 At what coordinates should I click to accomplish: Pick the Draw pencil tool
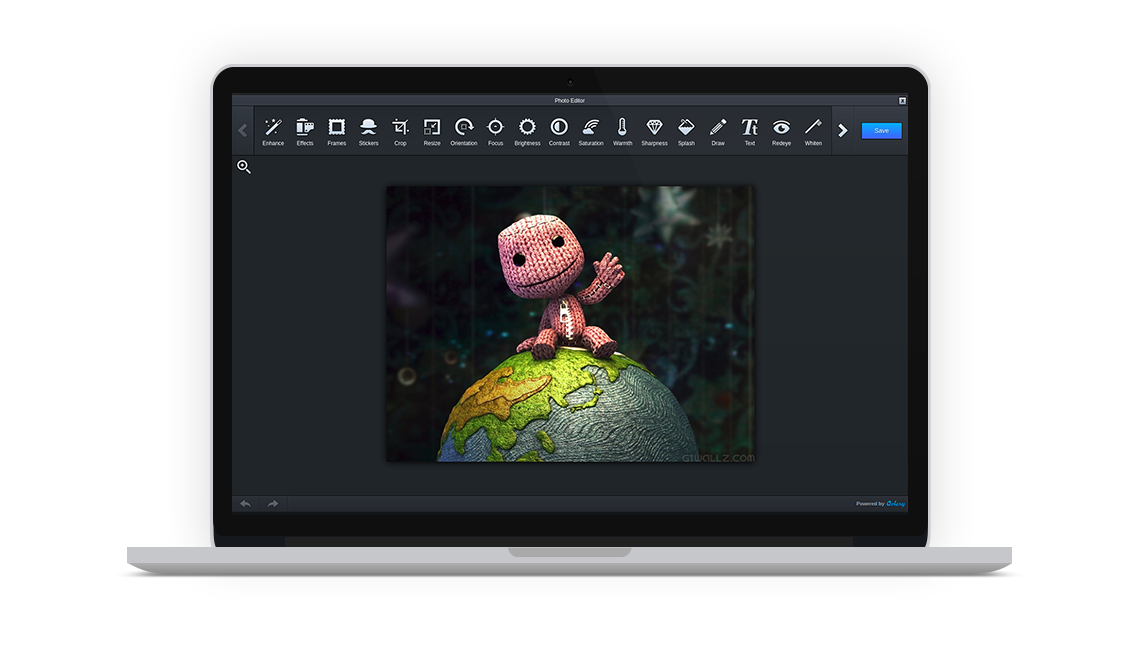[718, 128]
